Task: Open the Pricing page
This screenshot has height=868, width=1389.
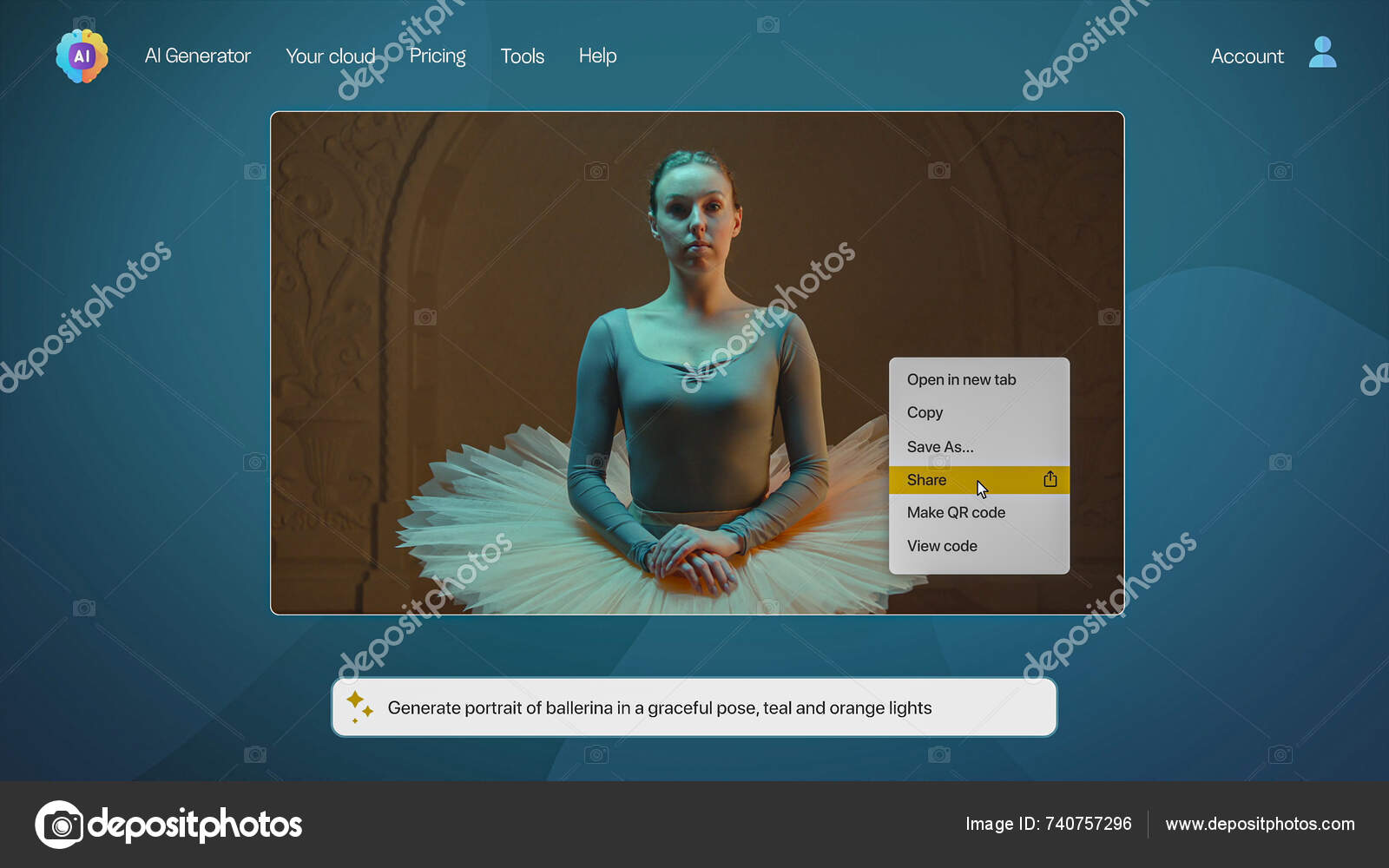Action: click(x=438, y=56)
